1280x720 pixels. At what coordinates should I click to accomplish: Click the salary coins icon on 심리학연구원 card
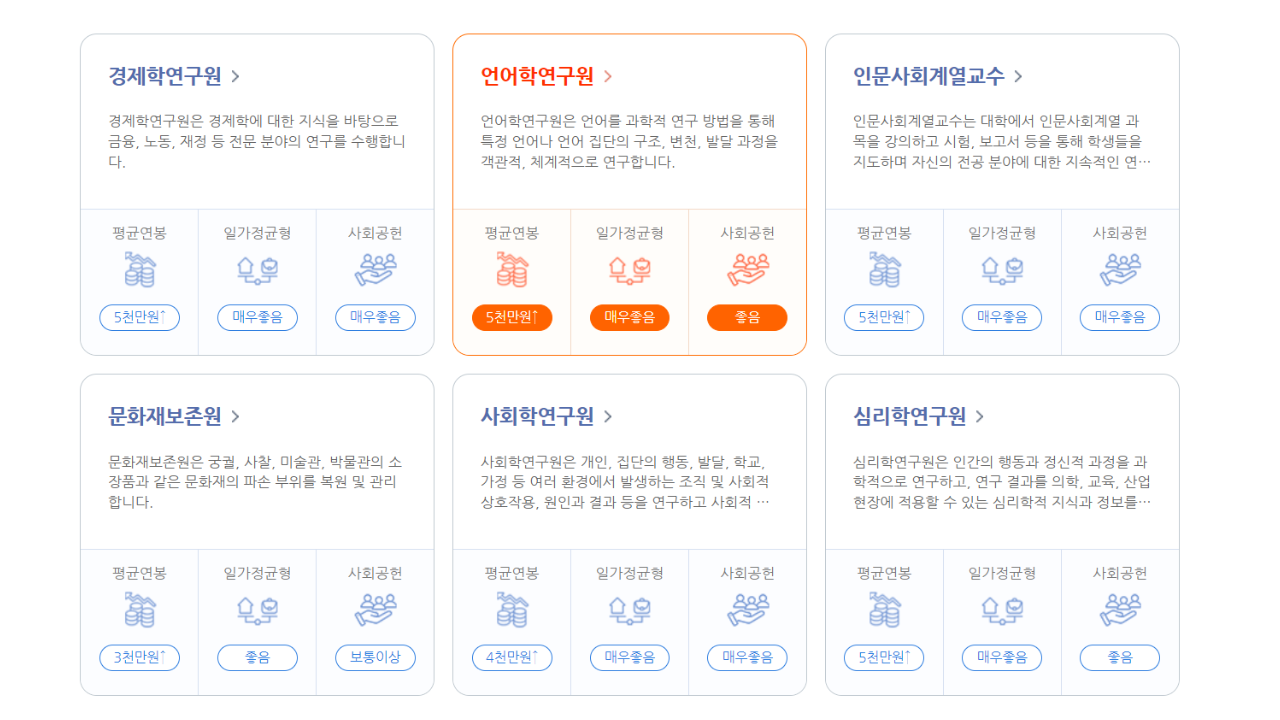coord(884,608)
